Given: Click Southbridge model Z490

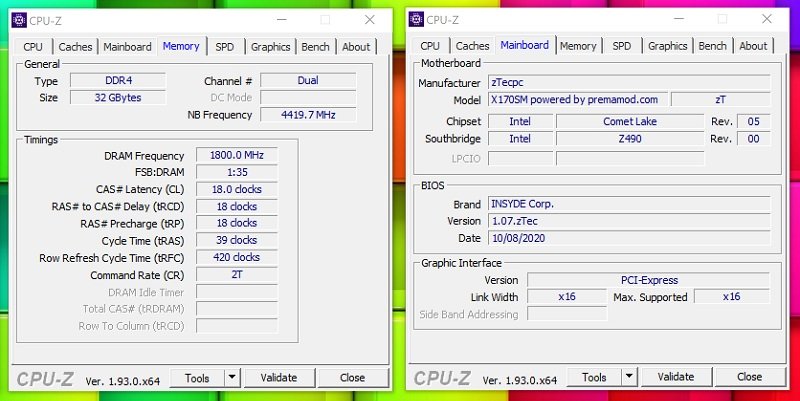Looking at the screenshot, I should click(630, 138).
